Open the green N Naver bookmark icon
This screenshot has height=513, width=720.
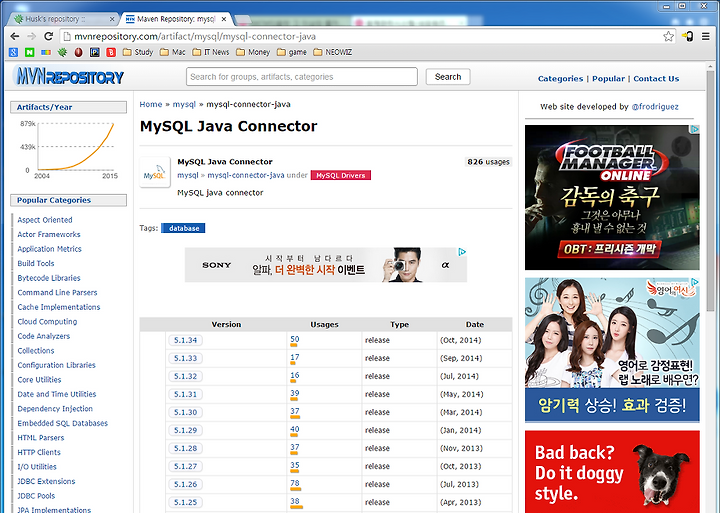[x=29, y=52]
